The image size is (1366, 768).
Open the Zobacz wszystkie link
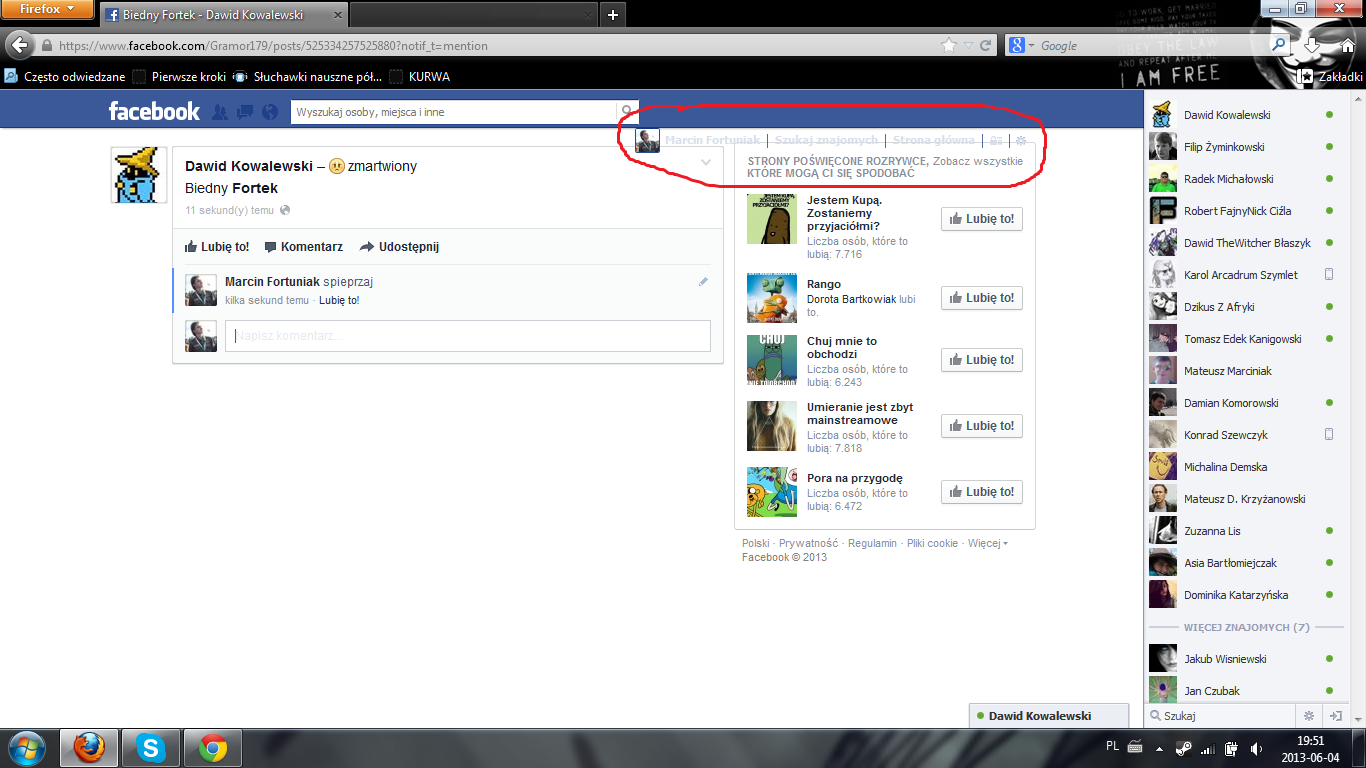tap(978, 161)
